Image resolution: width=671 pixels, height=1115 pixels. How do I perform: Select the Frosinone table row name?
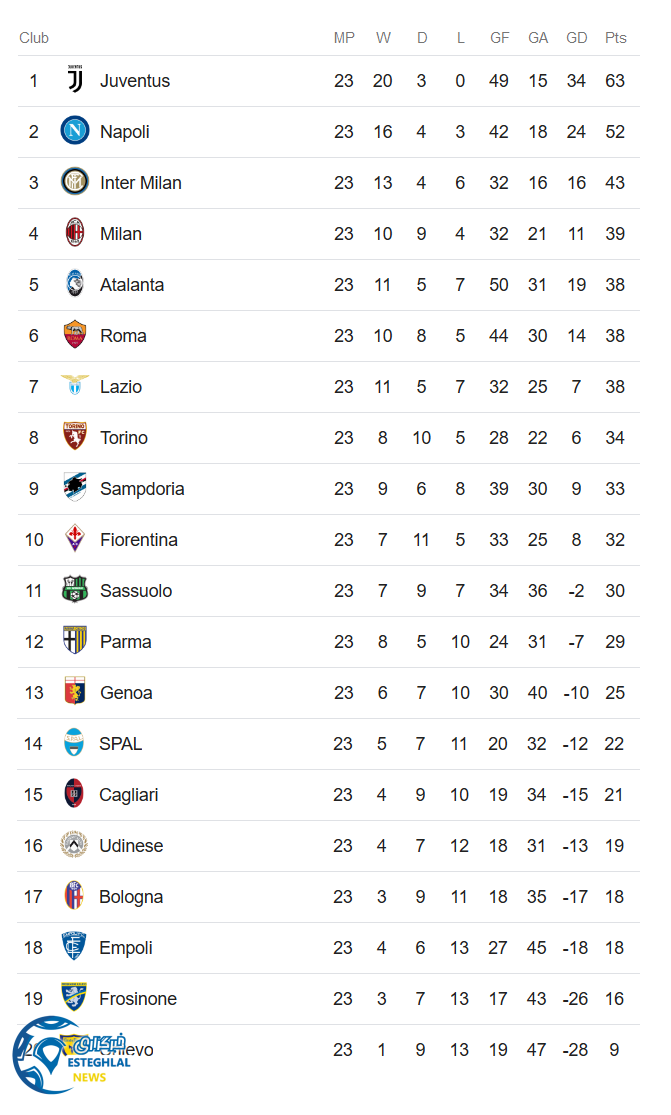click(x=138, y=999)
